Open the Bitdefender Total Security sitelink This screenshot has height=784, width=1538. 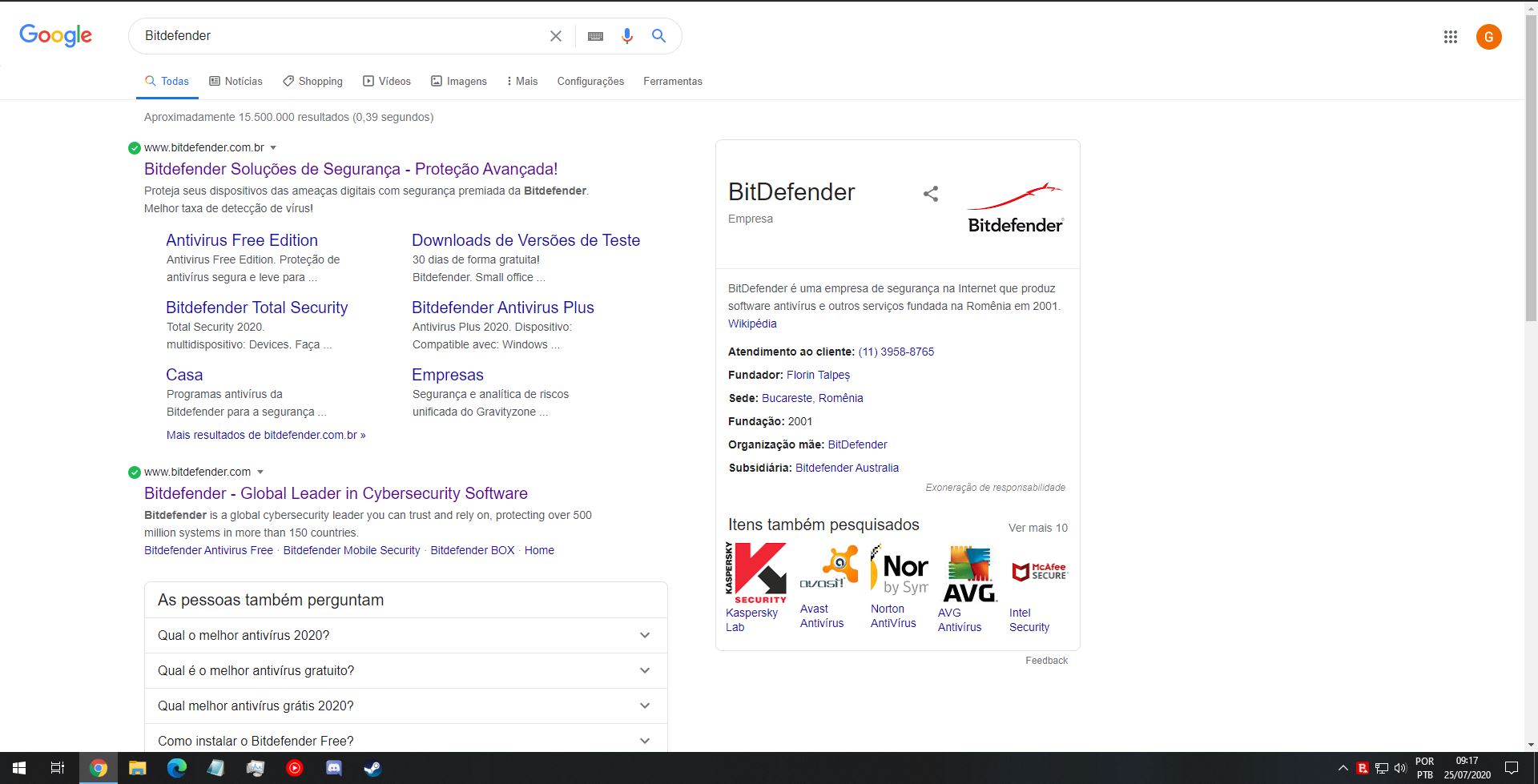pyautogui.click(x=256, y=308)
